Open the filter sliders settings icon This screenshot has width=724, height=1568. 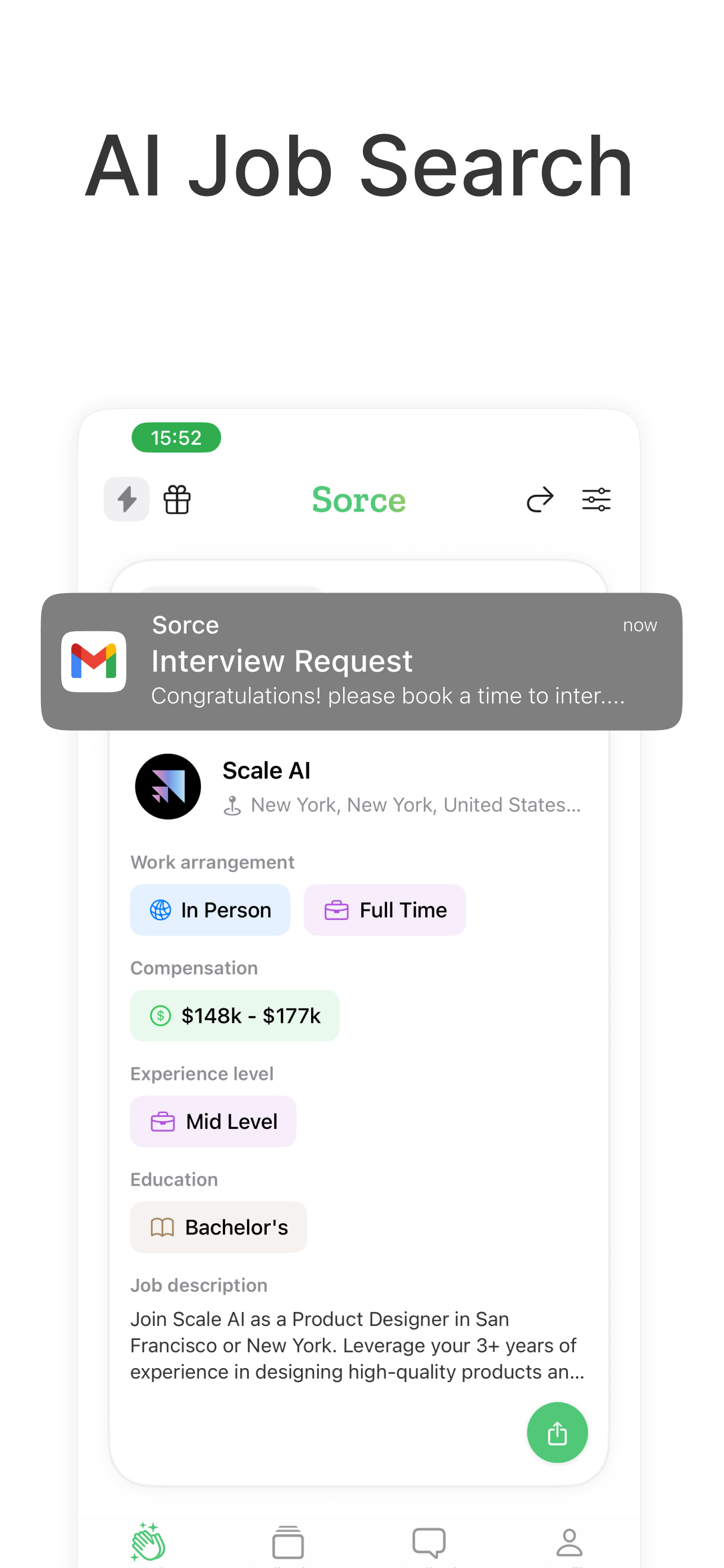[x=596, y=500]
